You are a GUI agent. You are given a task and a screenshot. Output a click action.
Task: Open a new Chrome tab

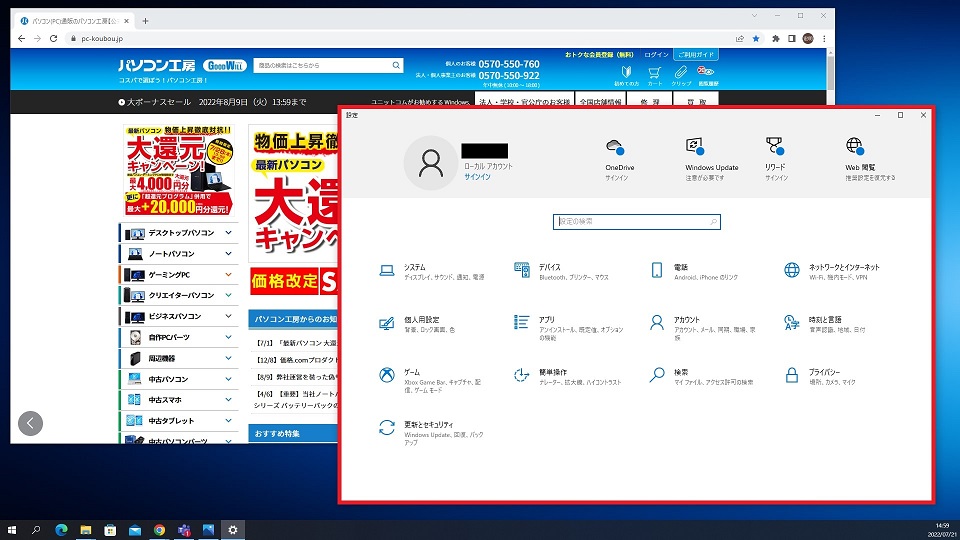click(145, 21)
